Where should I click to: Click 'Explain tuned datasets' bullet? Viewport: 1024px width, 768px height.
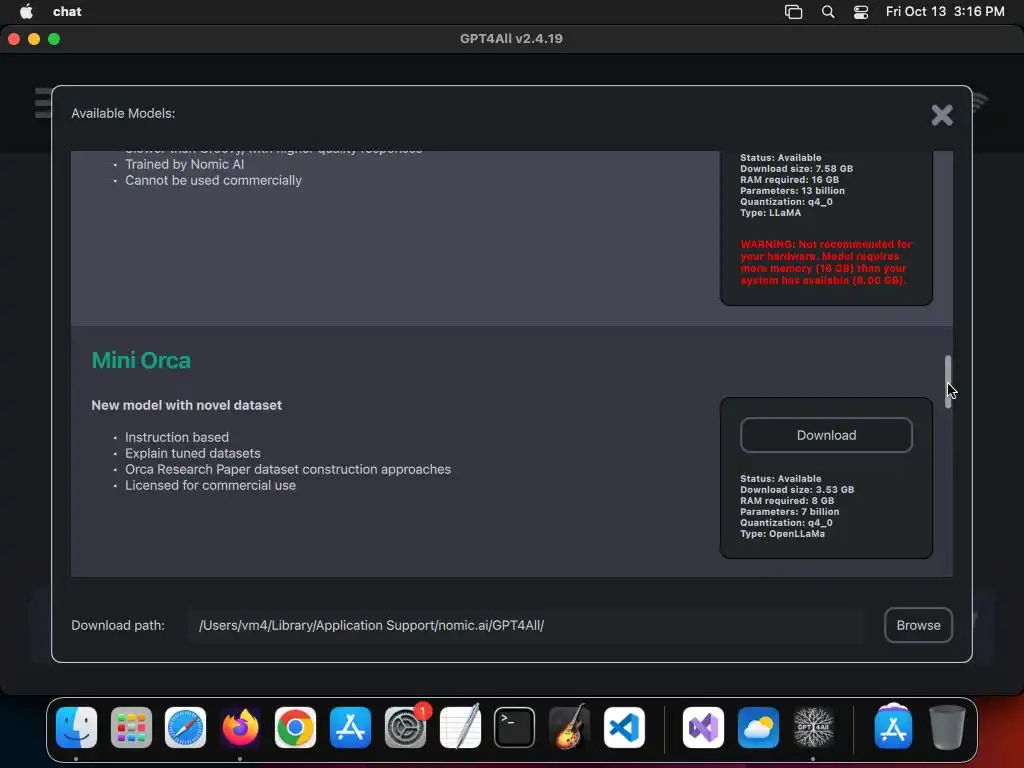(x=193, y=453)
